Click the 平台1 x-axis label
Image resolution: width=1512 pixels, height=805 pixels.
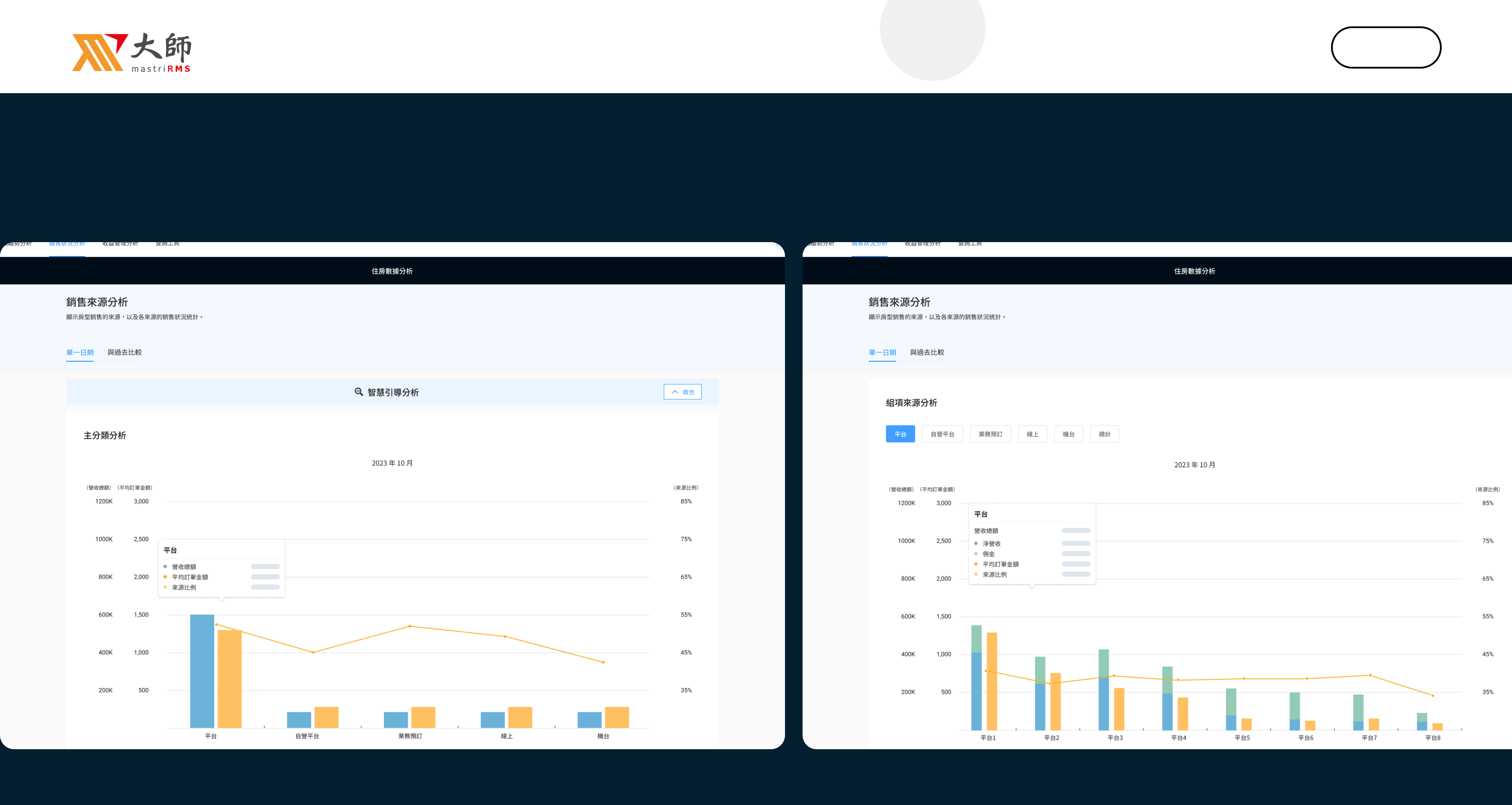(x=988, y=738)
